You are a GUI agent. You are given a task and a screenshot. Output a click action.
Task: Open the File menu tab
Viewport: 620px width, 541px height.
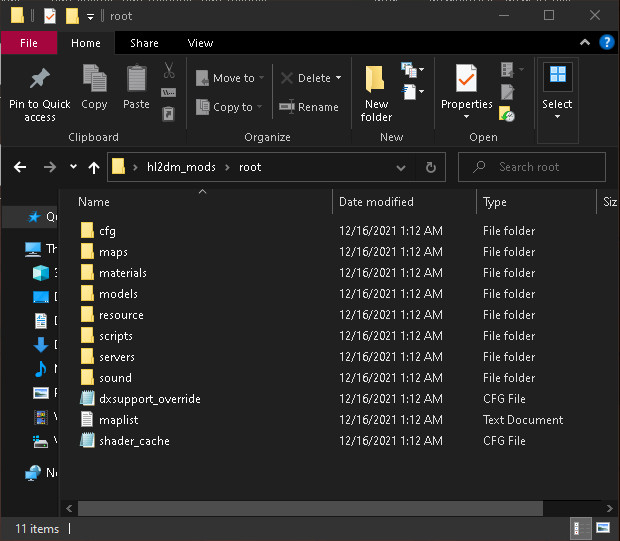(29, 43)
